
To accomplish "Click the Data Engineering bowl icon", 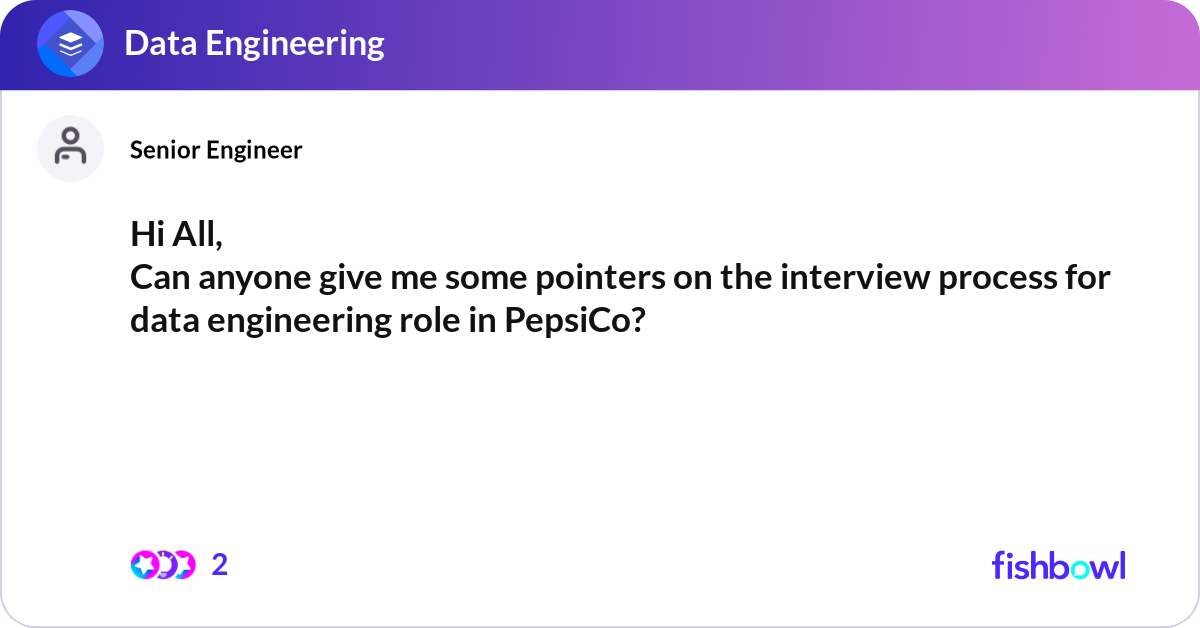I will 71,45.
